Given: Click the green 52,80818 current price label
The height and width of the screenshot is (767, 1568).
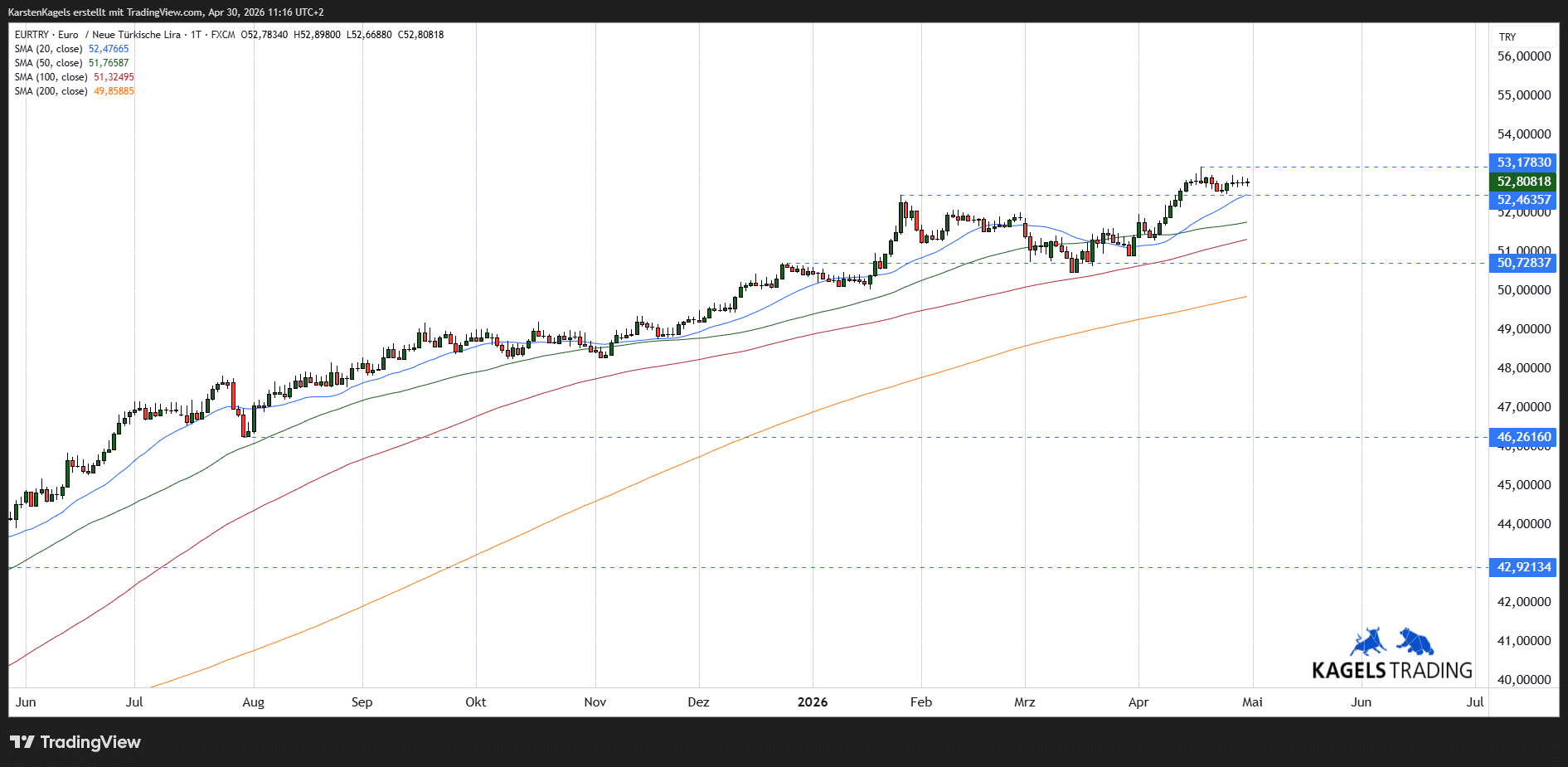Looking at the screenshot, I should coord(1523,182).
